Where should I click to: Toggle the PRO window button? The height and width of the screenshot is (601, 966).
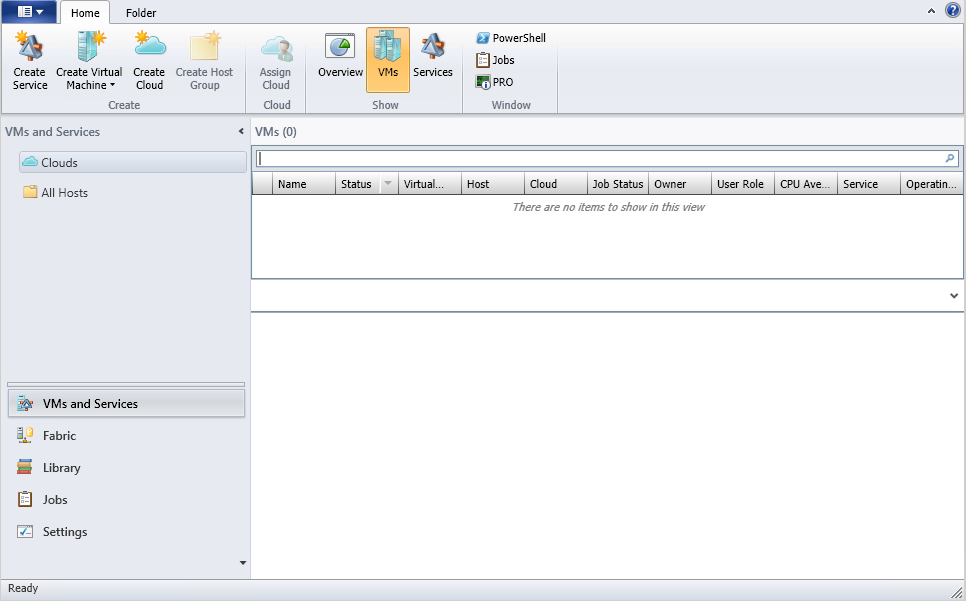click(x=495, y=82)
